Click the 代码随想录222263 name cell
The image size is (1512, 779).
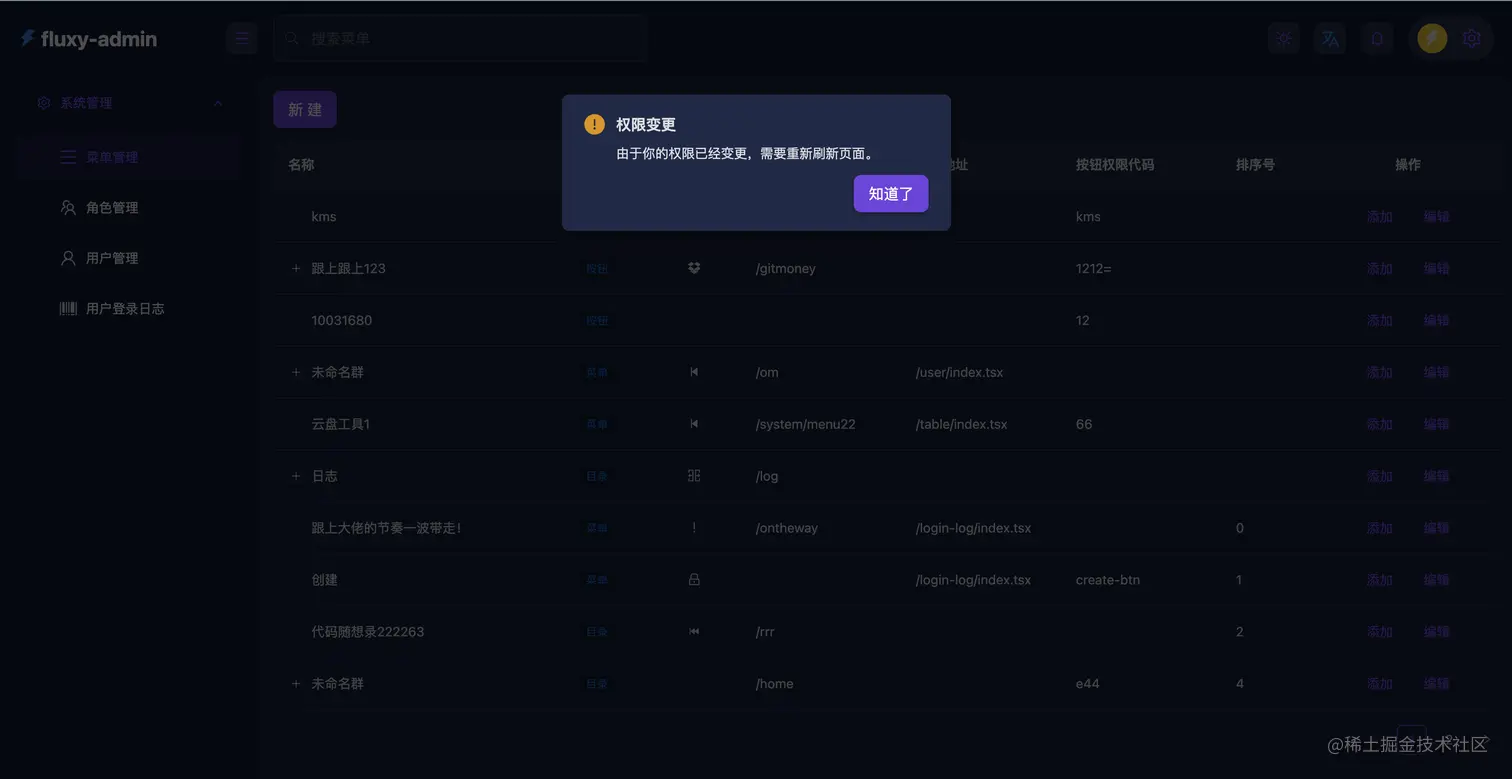(368, 632)
